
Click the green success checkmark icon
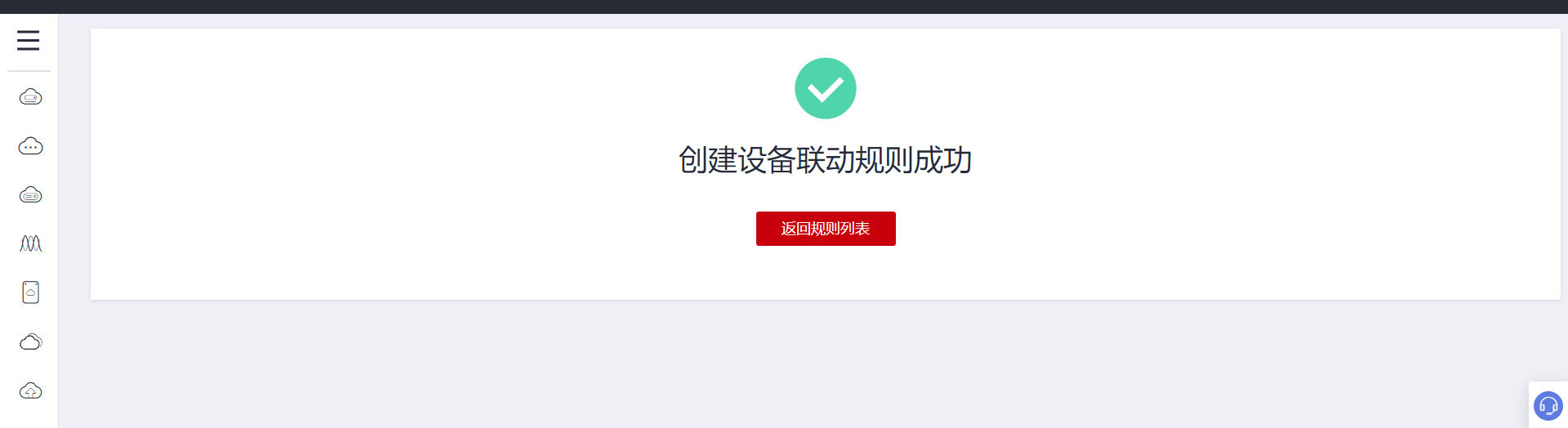tap(825, 88)
